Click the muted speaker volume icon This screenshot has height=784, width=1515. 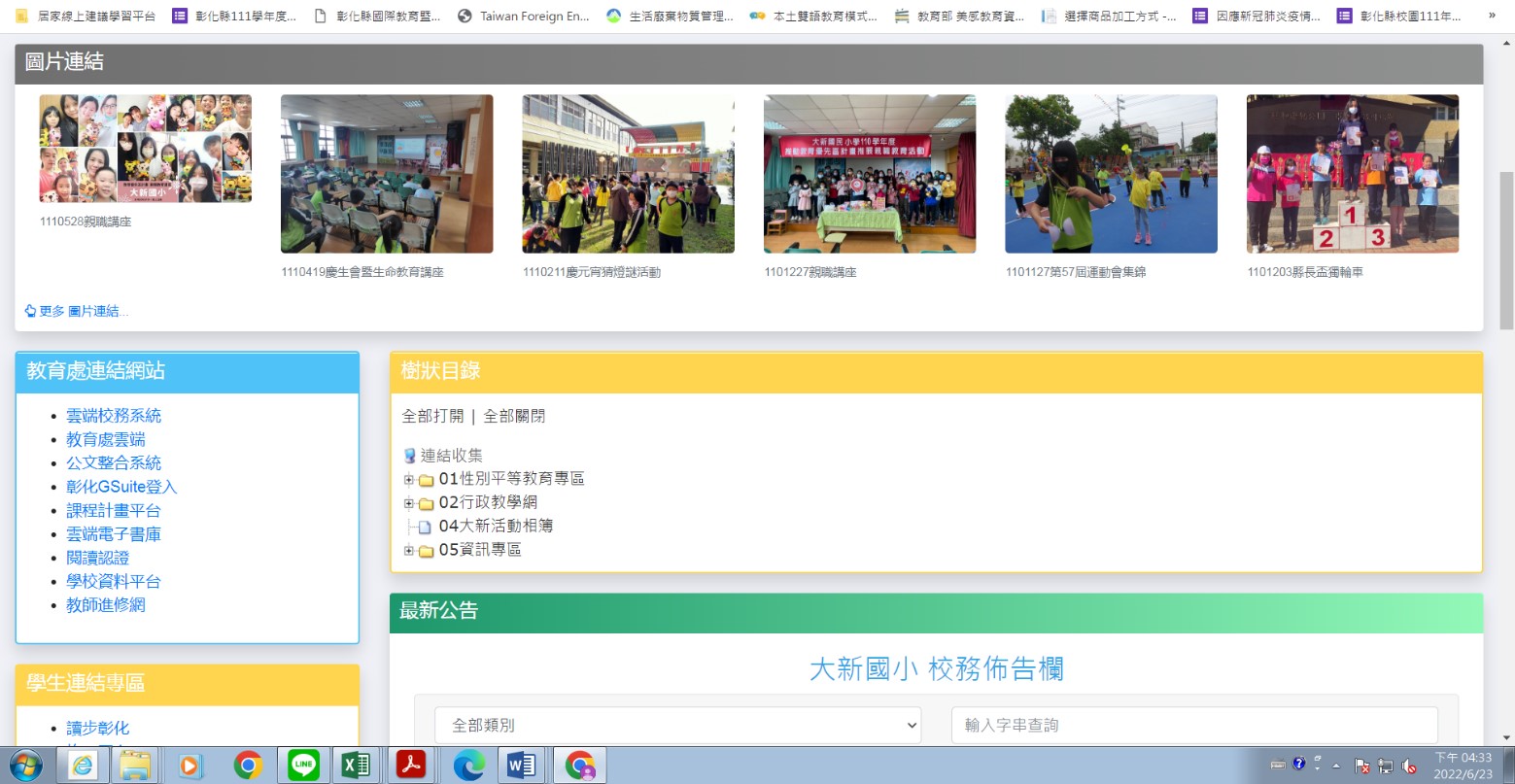pos(1408,766)
